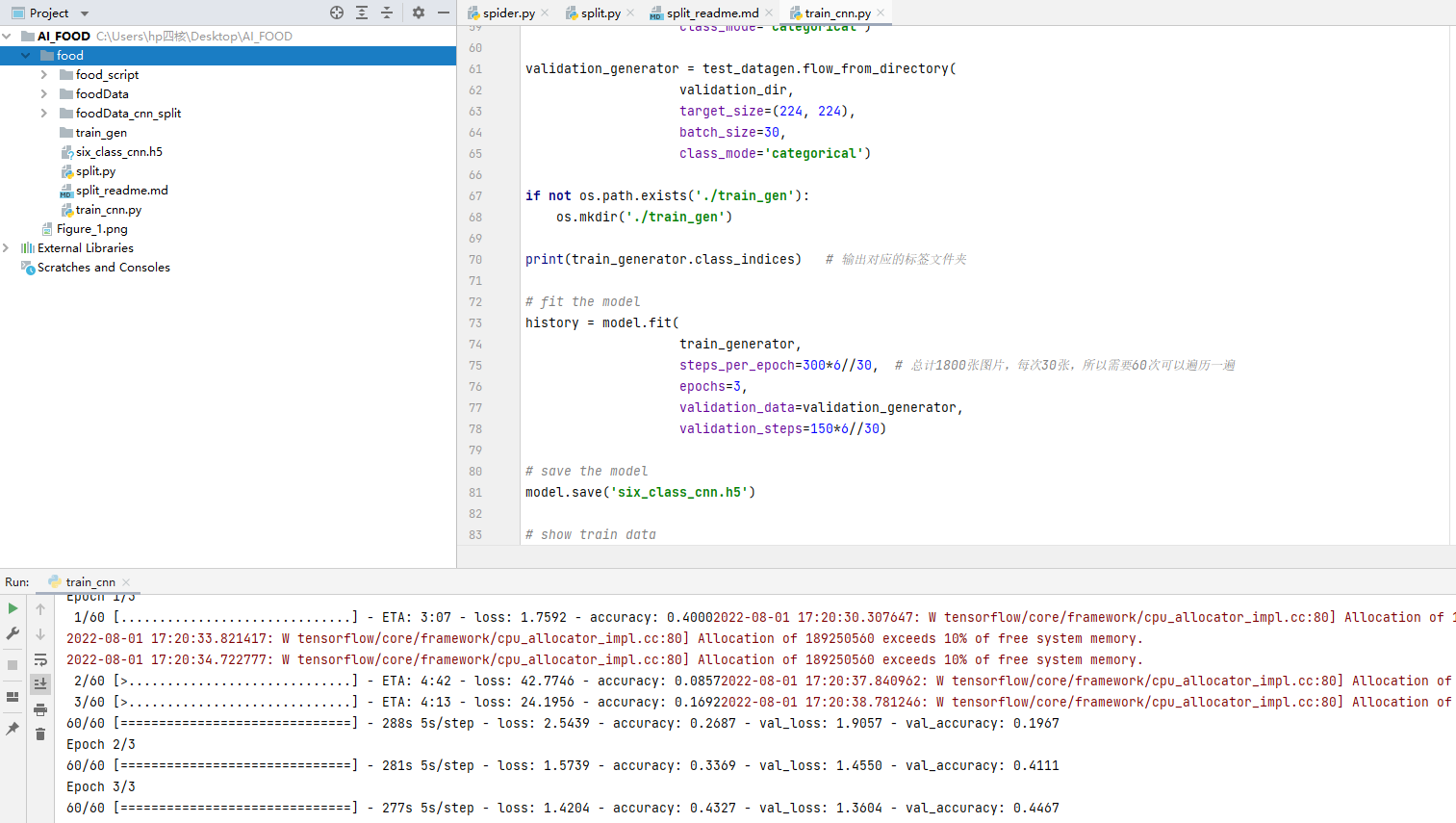This screenshot has width=1456, height=823.
Task: Click the 'batch_size=30,' code line
Action: 732,132
